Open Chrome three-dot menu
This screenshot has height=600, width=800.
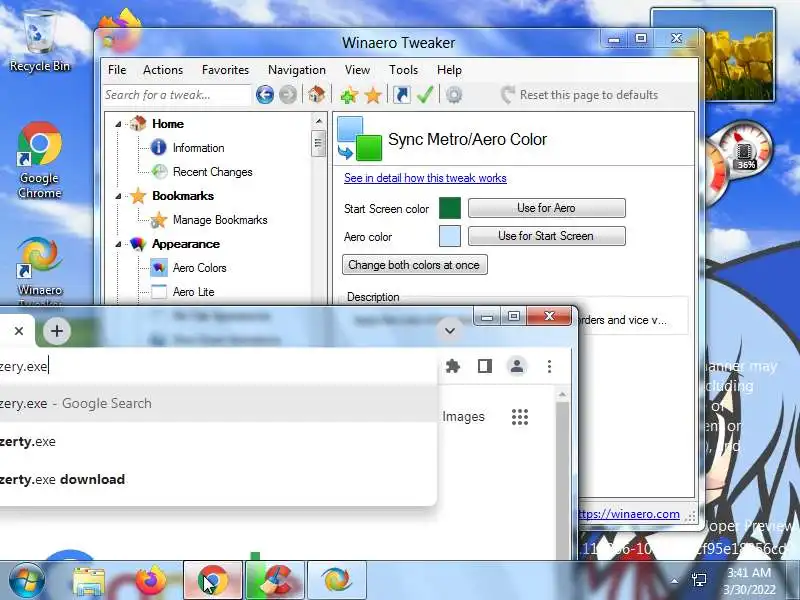[x=549, y=366]
